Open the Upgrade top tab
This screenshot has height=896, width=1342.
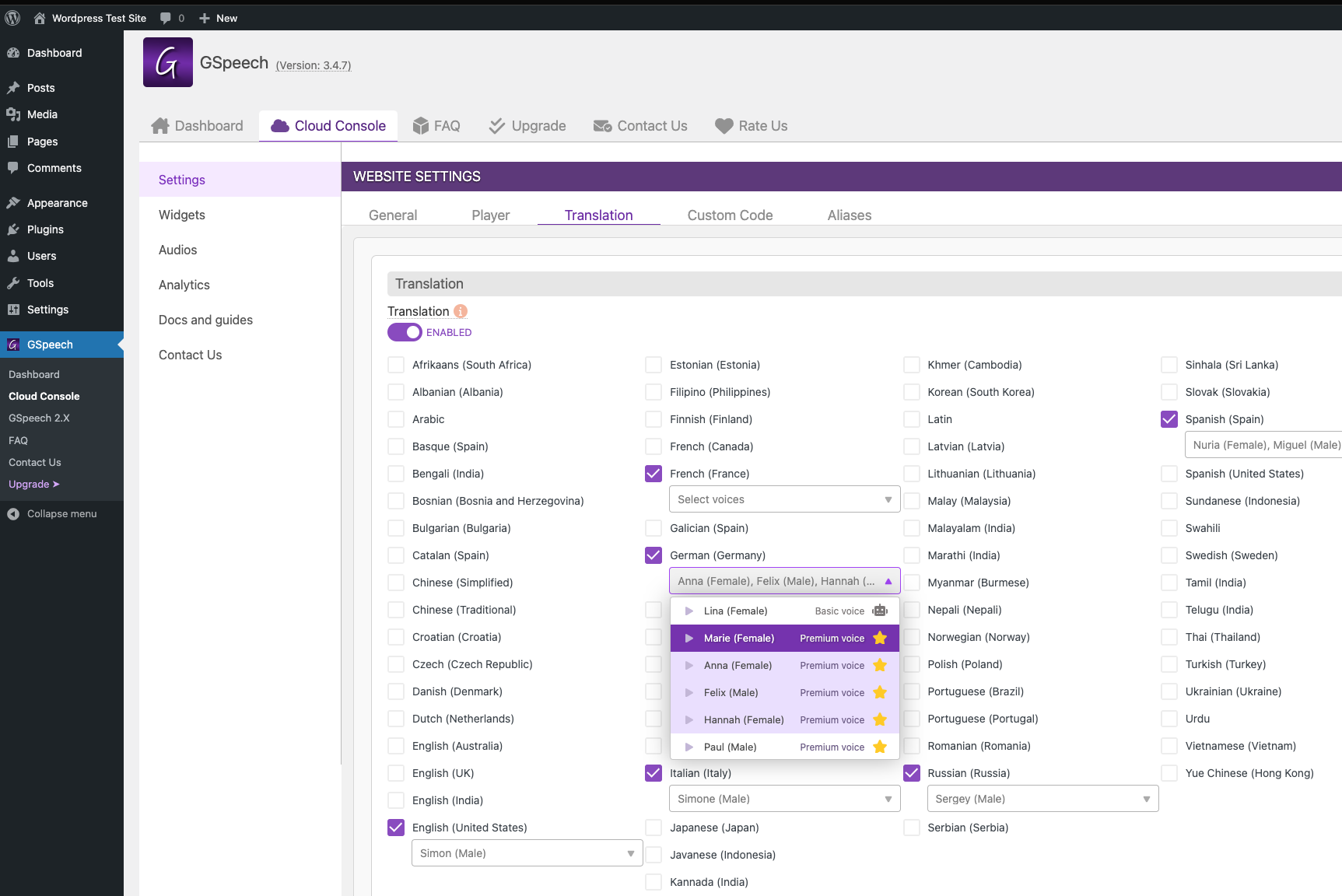pos(527,126)
